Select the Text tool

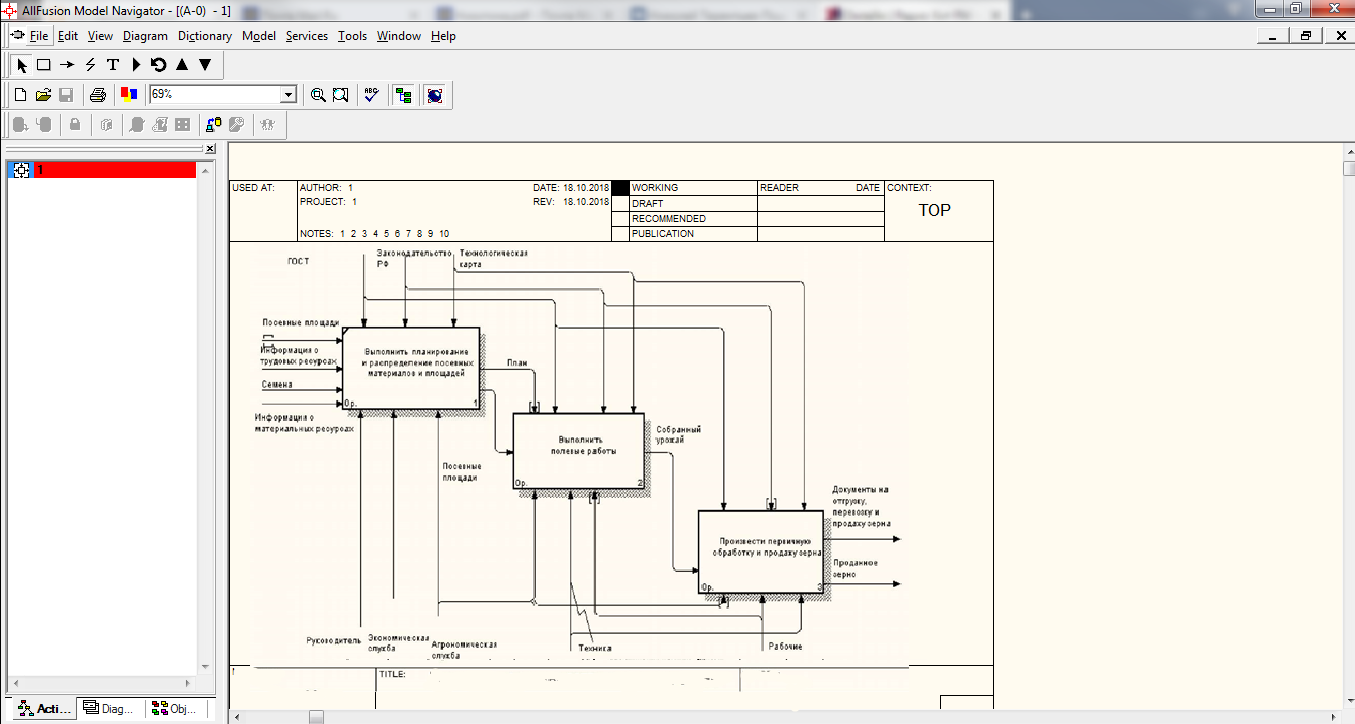[113, 65]
